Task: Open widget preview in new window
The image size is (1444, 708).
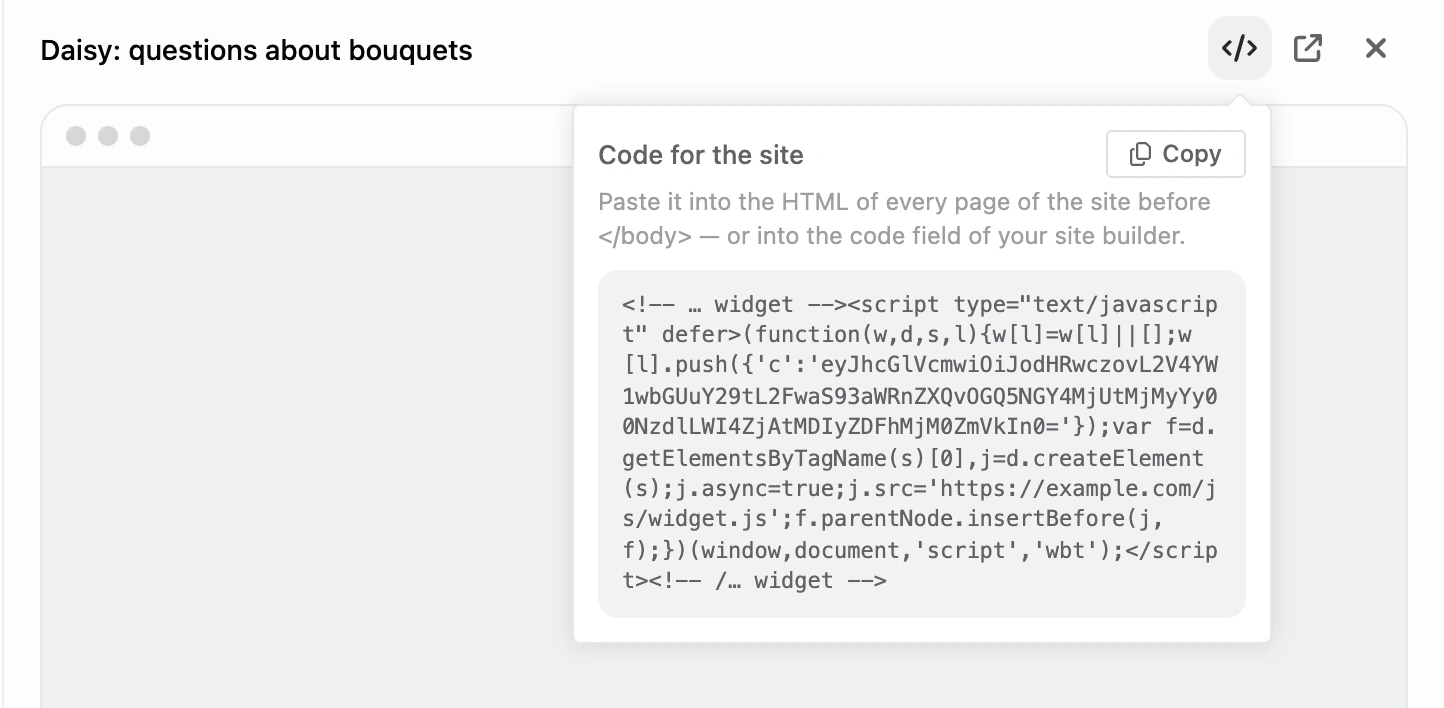Action: (1308, 48)
